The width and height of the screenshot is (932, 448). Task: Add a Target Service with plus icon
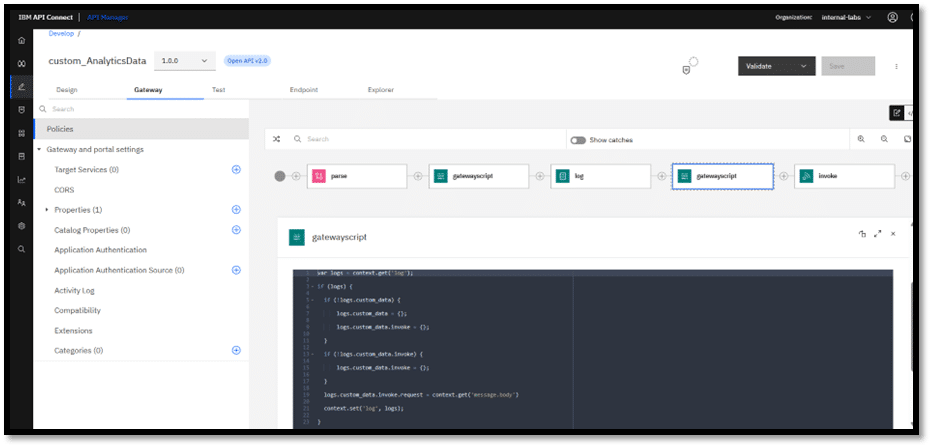[236, 170]
